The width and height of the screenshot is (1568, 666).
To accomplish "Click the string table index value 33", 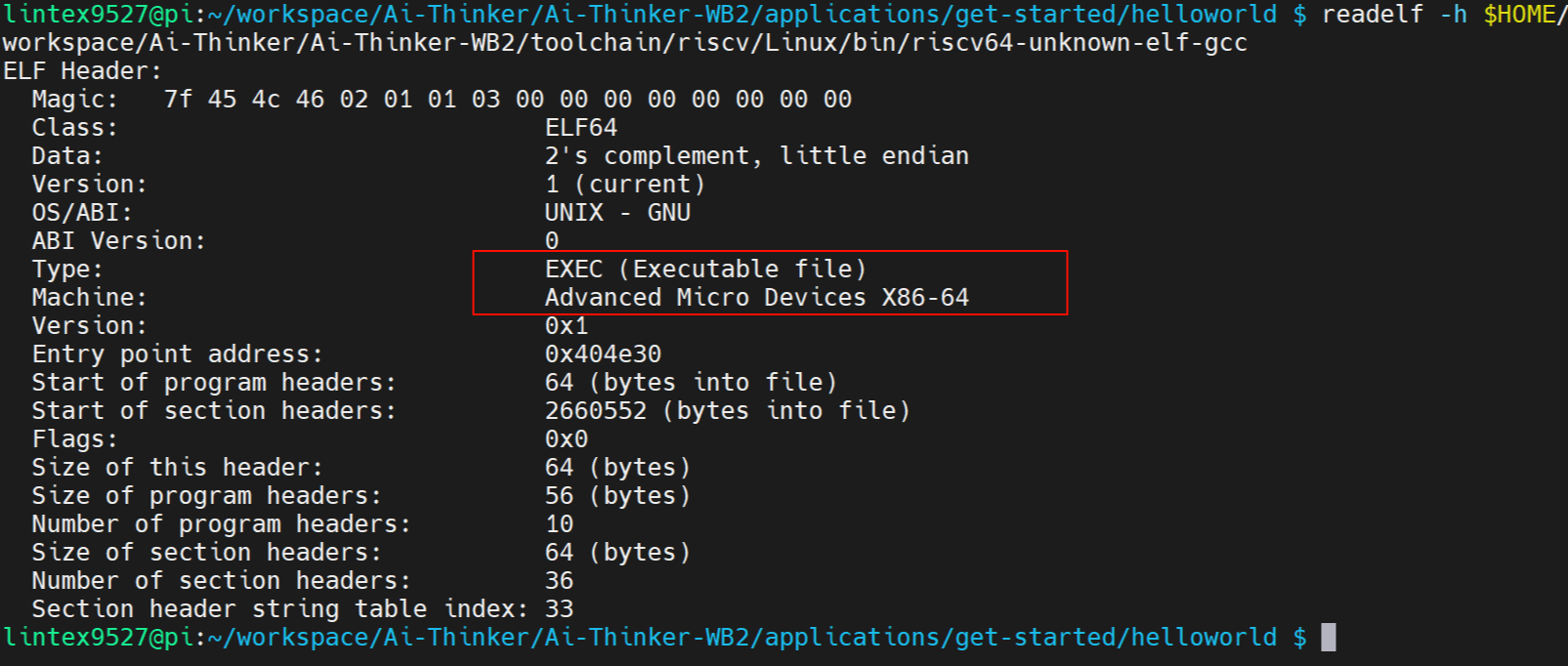I will pyautogui.click(x=560, y=609).
